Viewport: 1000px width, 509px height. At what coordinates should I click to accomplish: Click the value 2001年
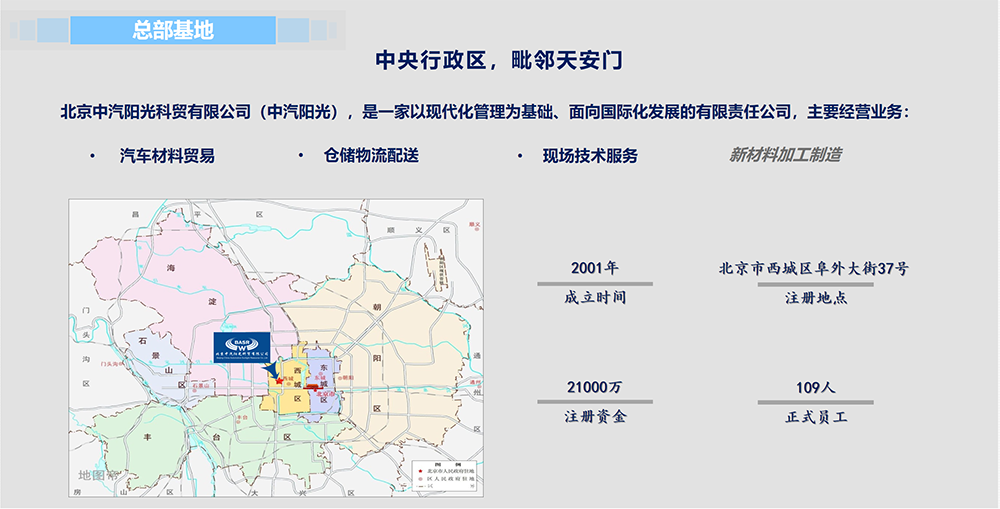594,268
